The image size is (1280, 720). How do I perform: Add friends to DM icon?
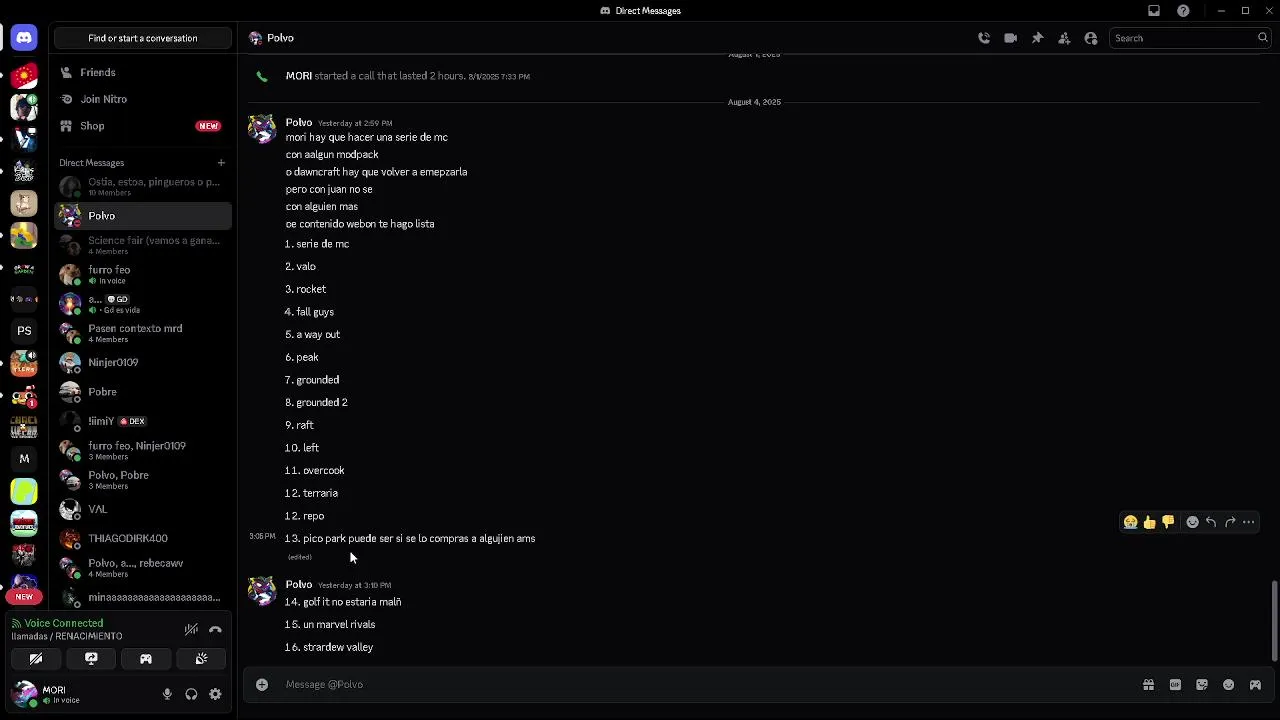1064,38
